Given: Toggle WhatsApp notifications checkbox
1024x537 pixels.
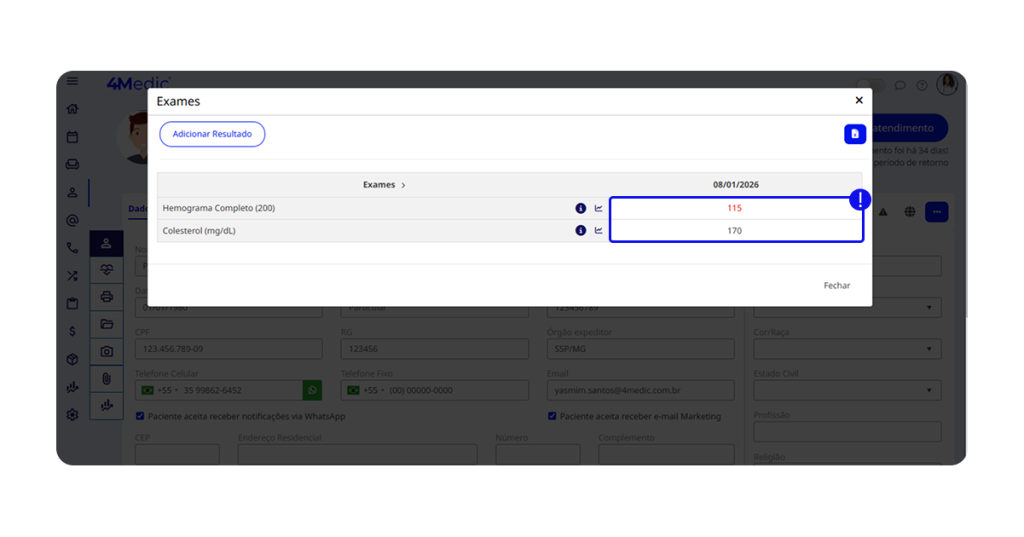Looking at the screenshot, I should point(140,416).
